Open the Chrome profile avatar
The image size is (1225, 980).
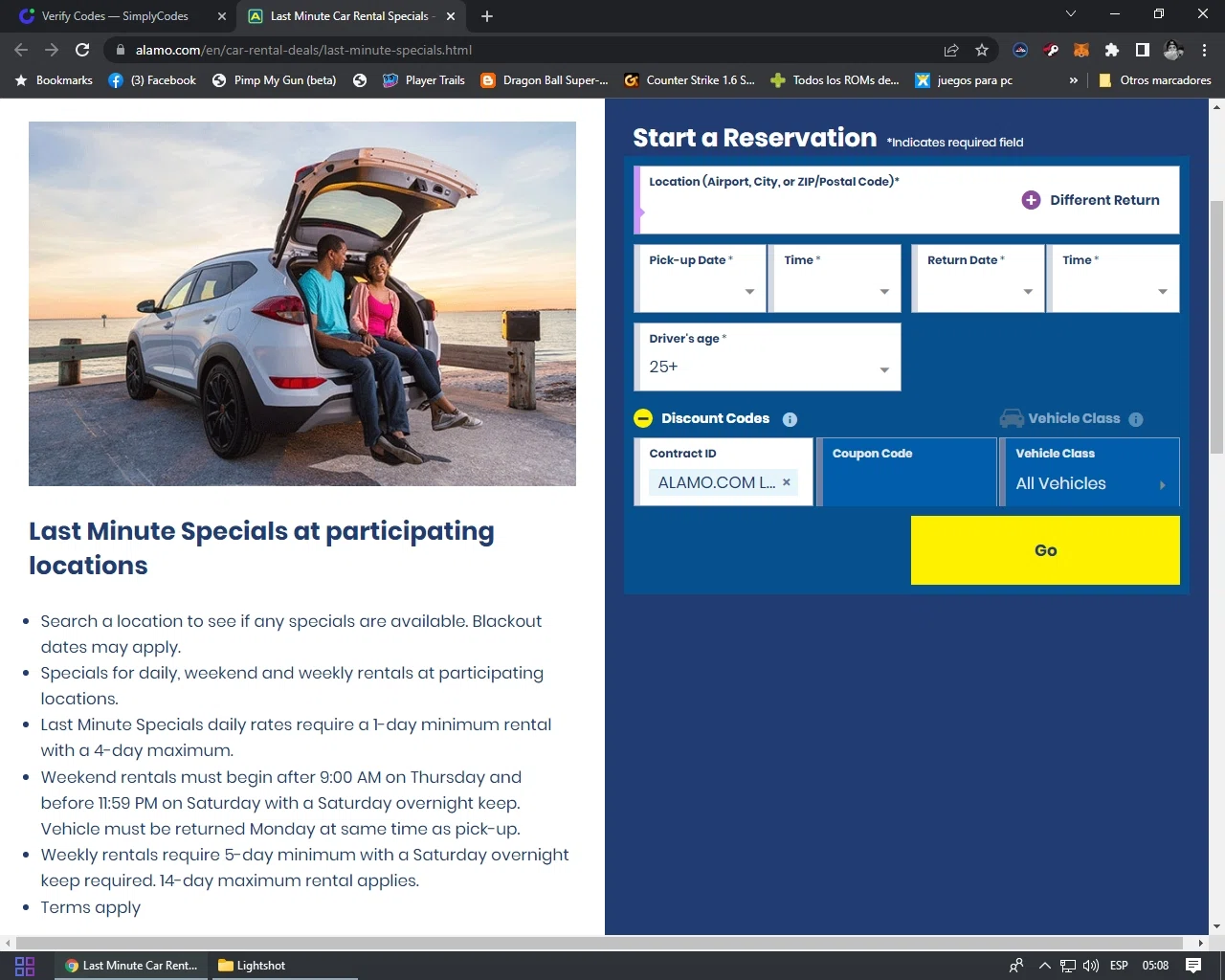pyautogui.click(x=1173, y=50)
